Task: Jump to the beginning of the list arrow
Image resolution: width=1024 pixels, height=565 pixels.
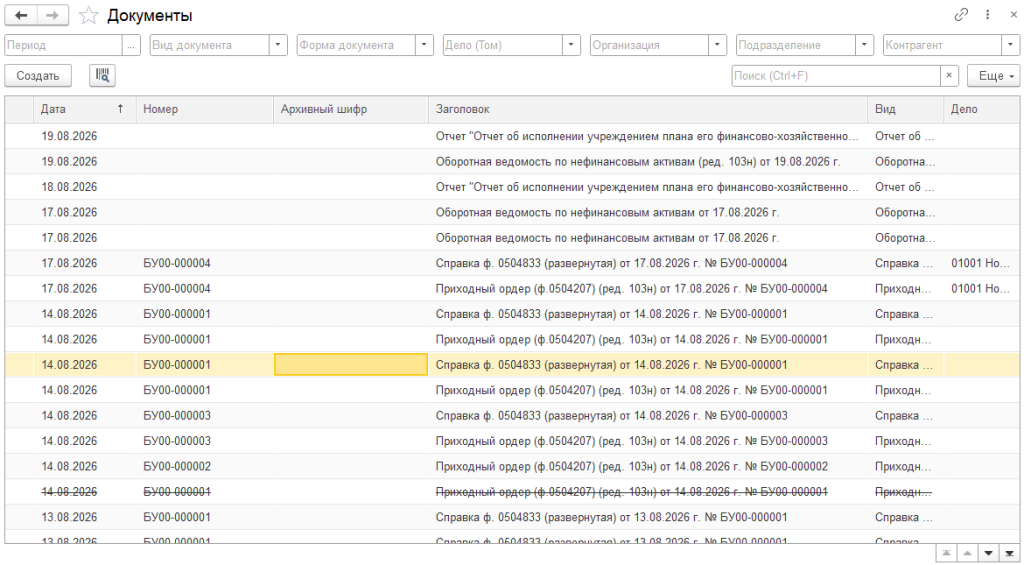Action: click(946, 553)
